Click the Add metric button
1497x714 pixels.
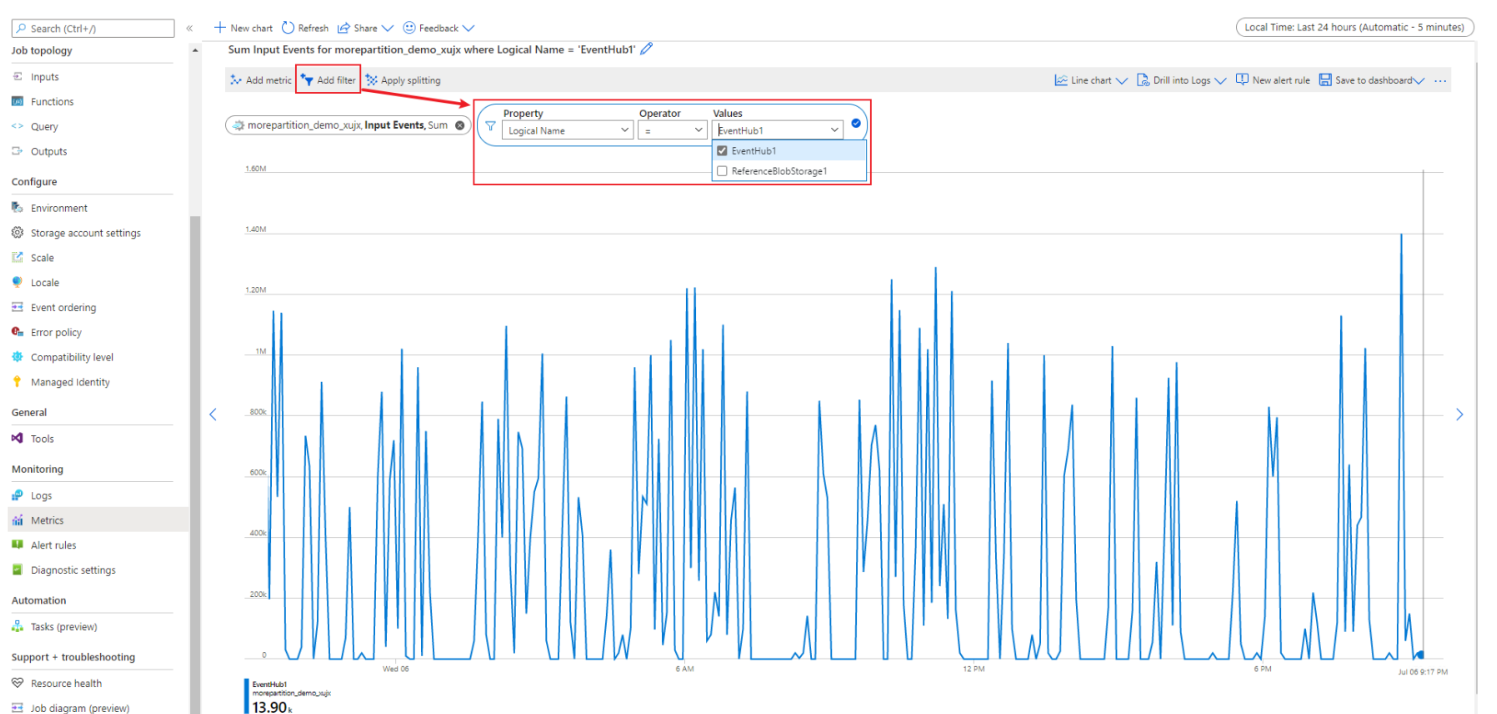pyautogui.click(x=260, y=80)
